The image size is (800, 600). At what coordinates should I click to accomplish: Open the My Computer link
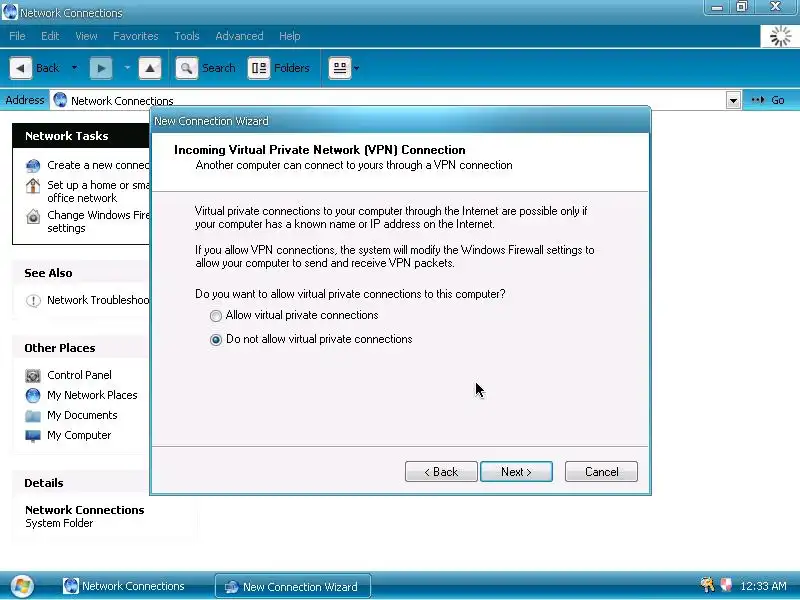coord(79,435)
